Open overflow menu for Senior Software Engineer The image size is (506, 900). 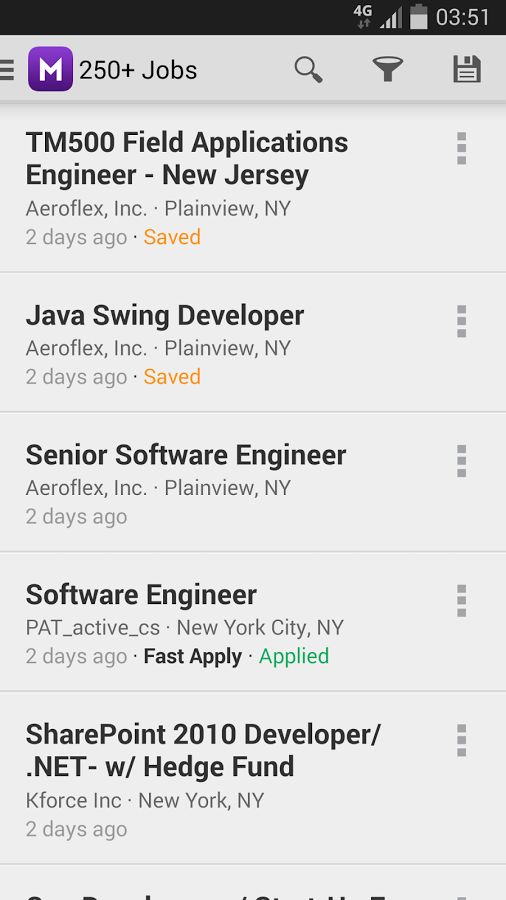(x=462, y=461)
